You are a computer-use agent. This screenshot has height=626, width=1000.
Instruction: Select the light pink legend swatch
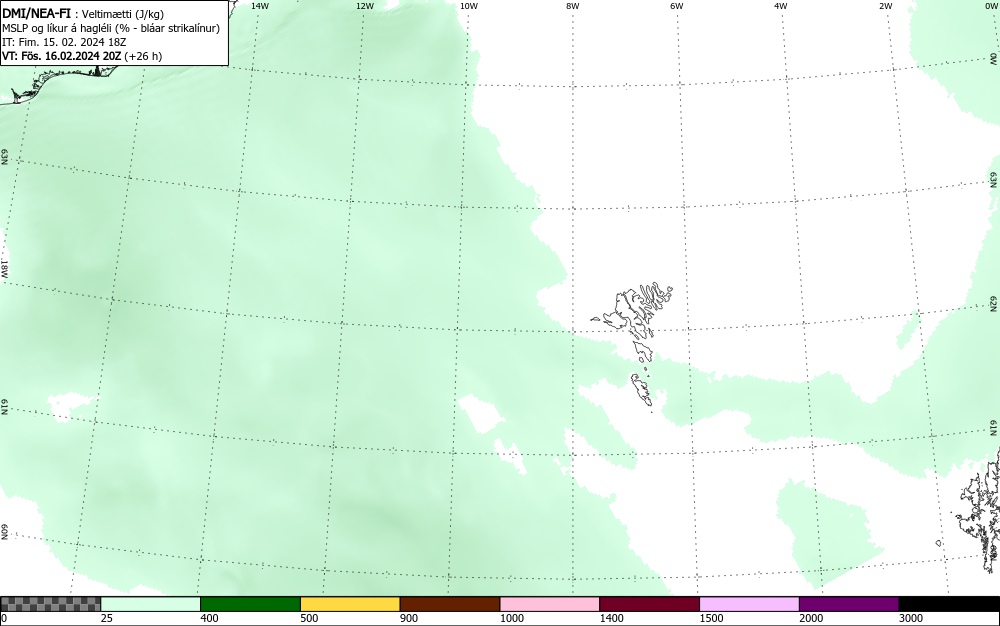[550, 604]
